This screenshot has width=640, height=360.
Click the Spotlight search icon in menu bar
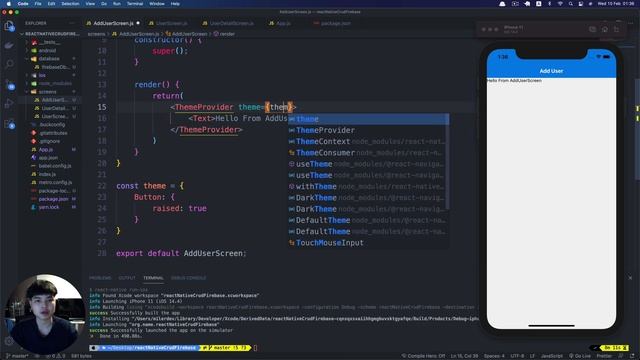click(570, 4)
